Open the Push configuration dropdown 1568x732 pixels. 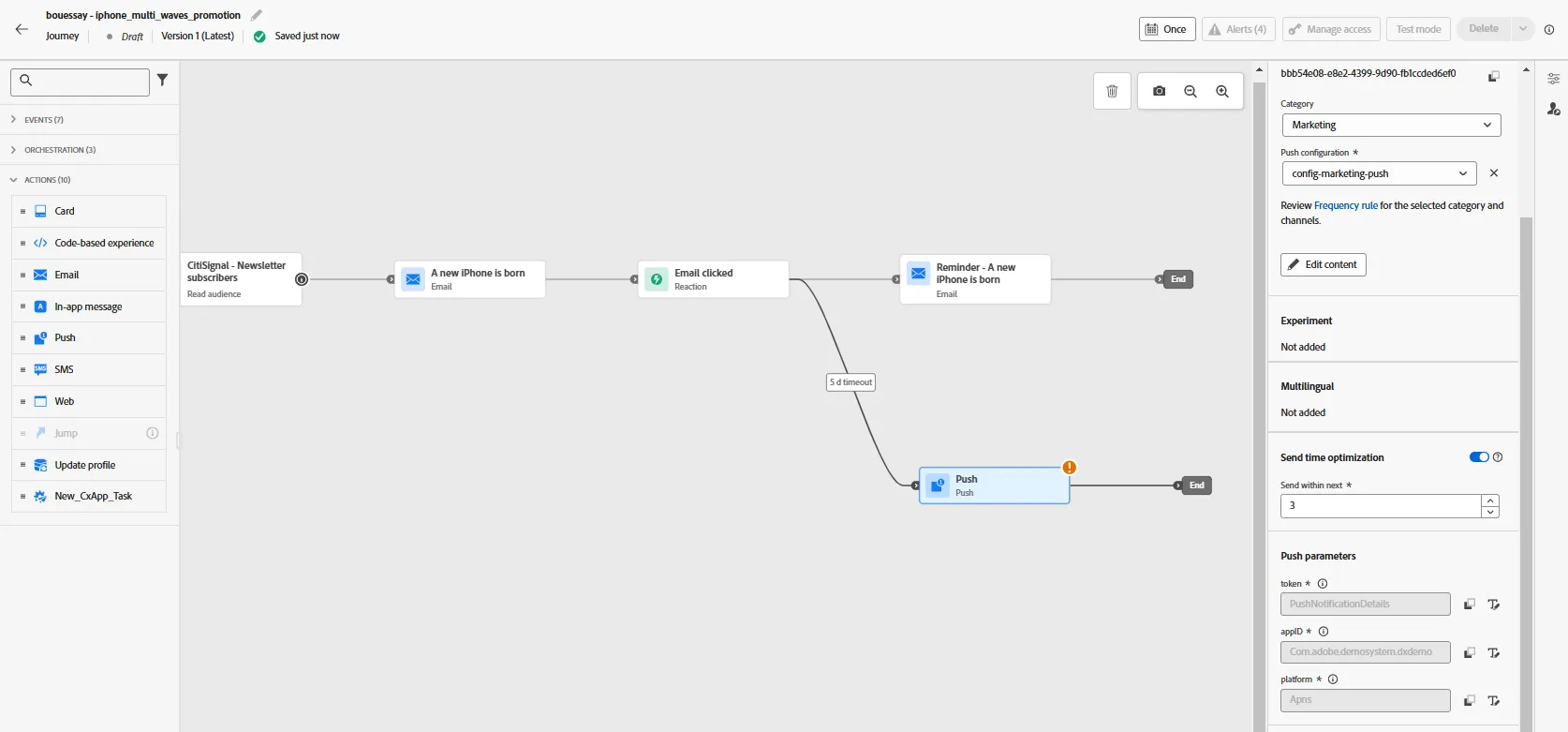coord(1379,173)
